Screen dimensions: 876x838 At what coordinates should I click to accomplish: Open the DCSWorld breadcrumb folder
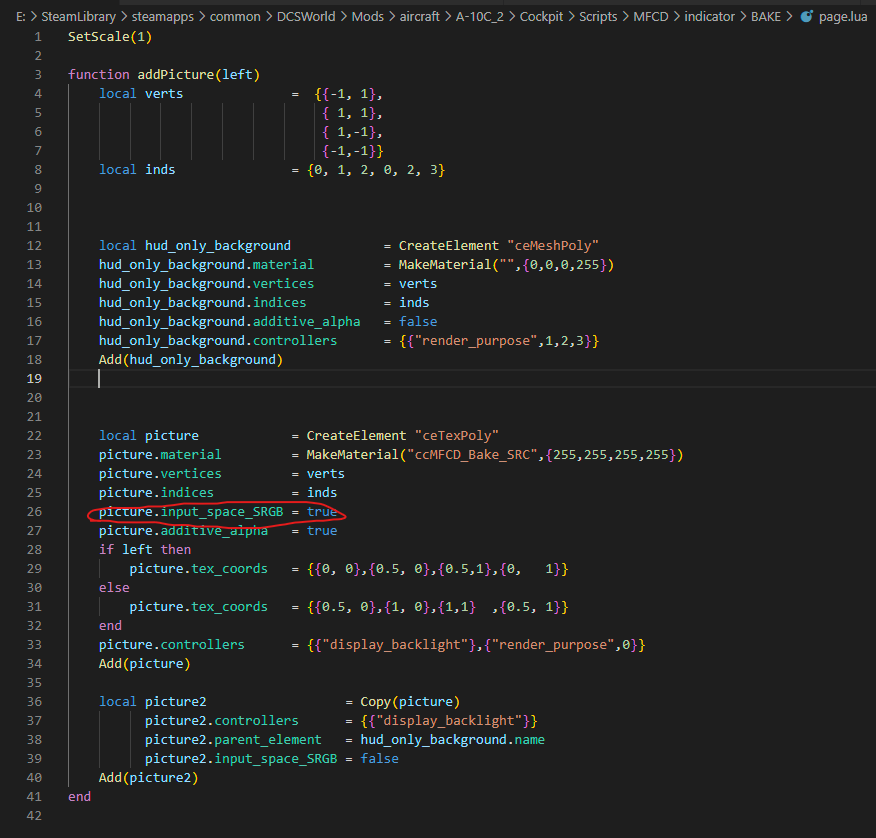(306, 17)
